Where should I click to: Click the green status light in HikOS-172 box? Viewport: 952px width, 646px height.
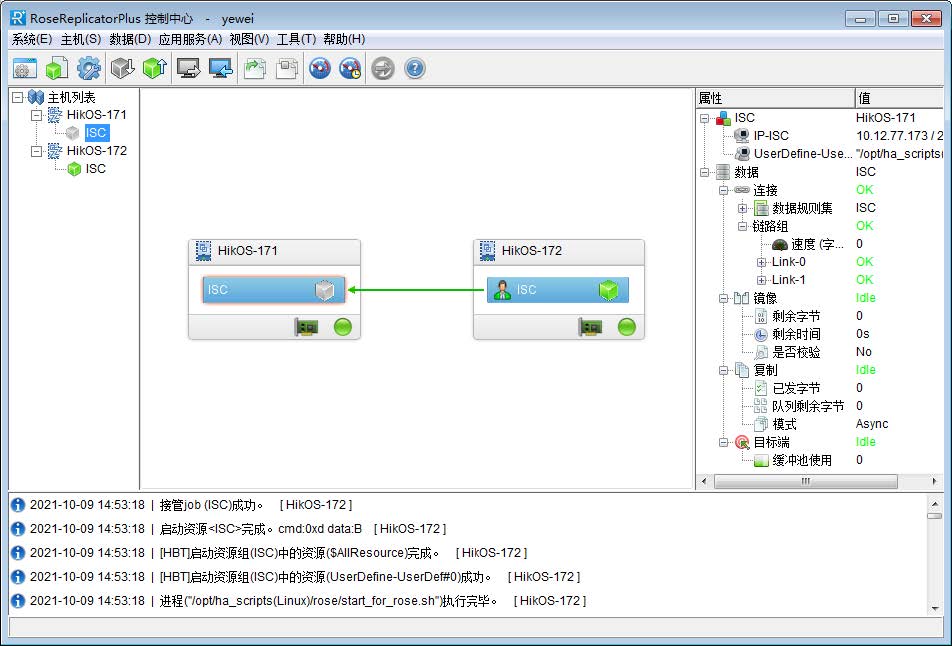[x=627, y=327]
